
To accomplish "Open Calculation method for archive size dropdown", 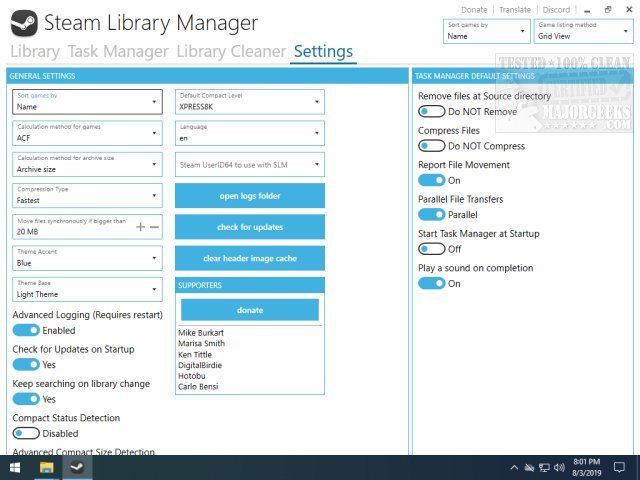I will (x=87, y=164).
